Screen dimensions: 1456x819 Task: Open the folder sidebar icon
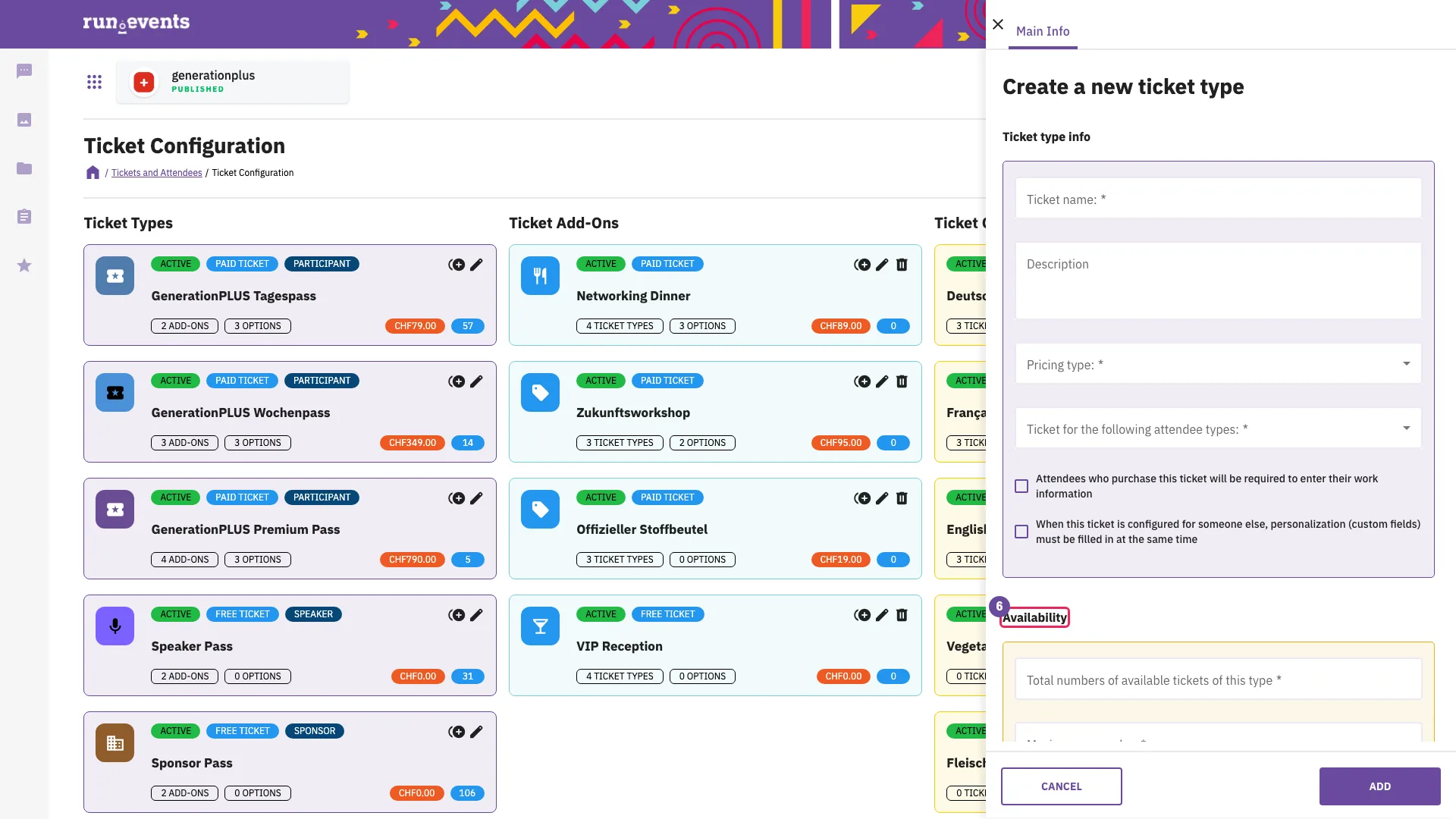click(24, 168)
